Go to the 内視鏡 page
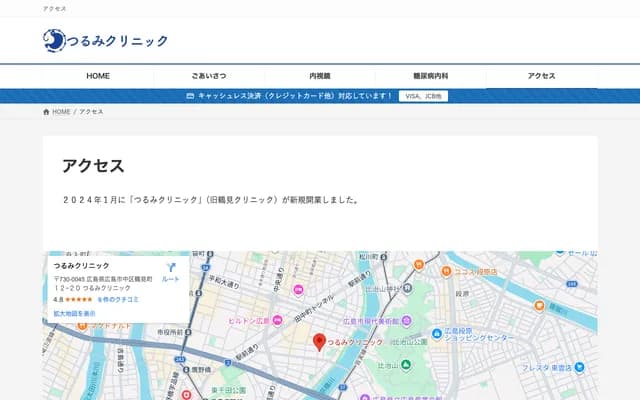Viewport: 640px width, 400px height. (x=320, y=76)
